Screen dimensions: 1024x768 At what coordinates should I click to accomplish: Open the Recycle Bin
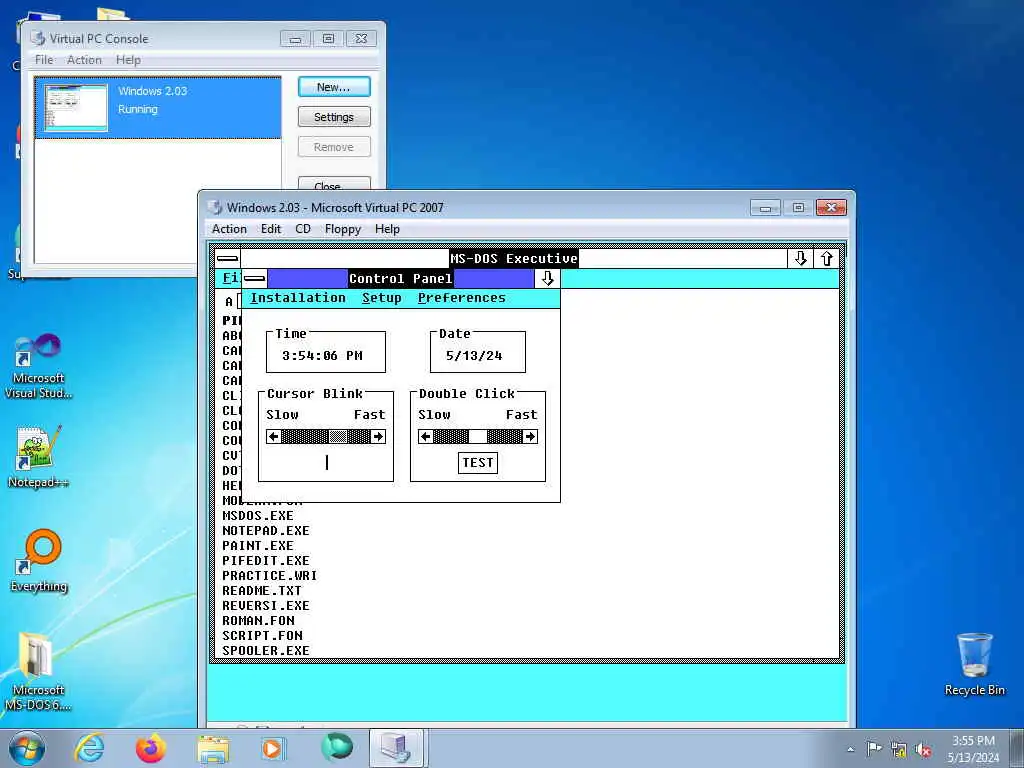click(x=974, y=664)
